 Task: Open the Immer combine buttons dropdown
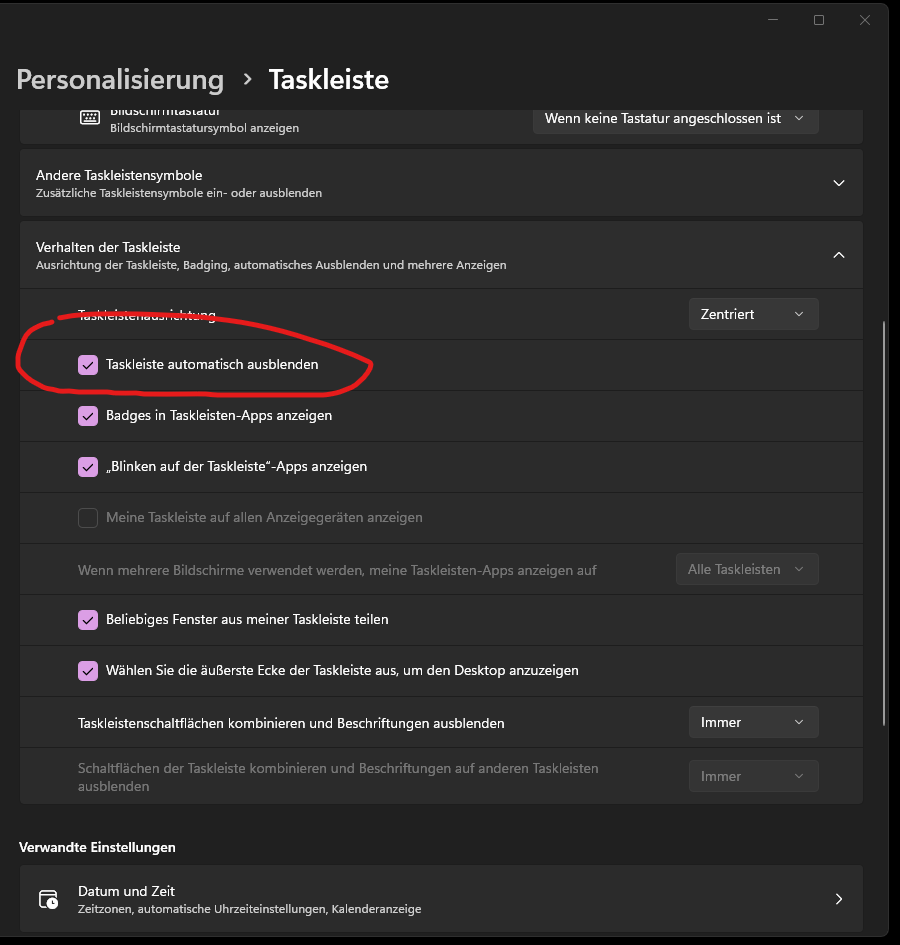[x=754, y=722]
